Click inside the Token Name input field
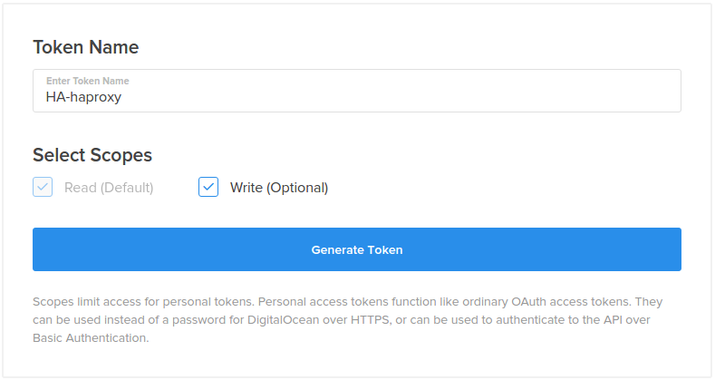 click(357, 91)
